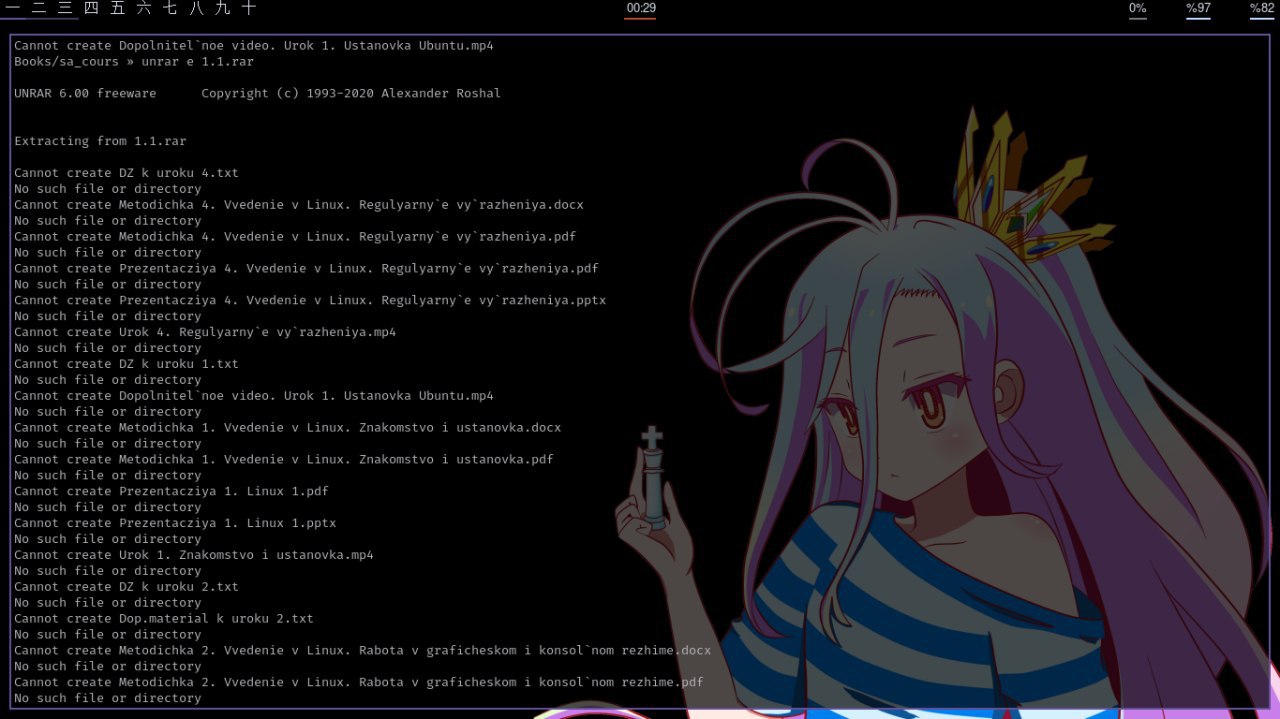Click the Metodichka 1 Znakomstvo i ustanovka.pdf line
1280x719 pixels.
(x=284, y=460)
